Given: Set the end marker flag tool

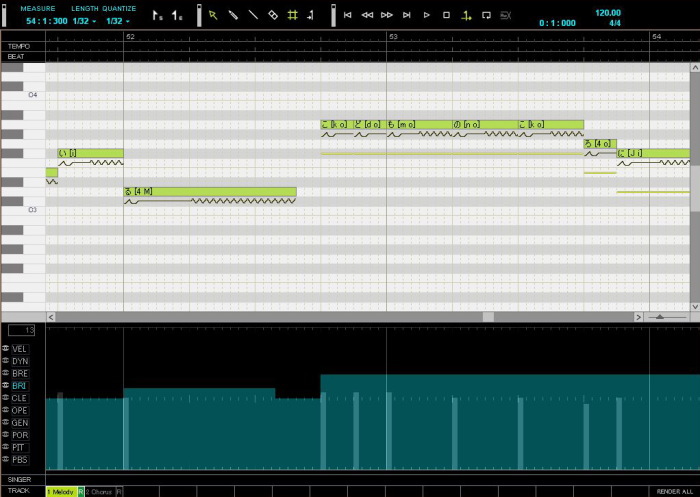Looking at the screenshot, I should click(x=177, y=16).
